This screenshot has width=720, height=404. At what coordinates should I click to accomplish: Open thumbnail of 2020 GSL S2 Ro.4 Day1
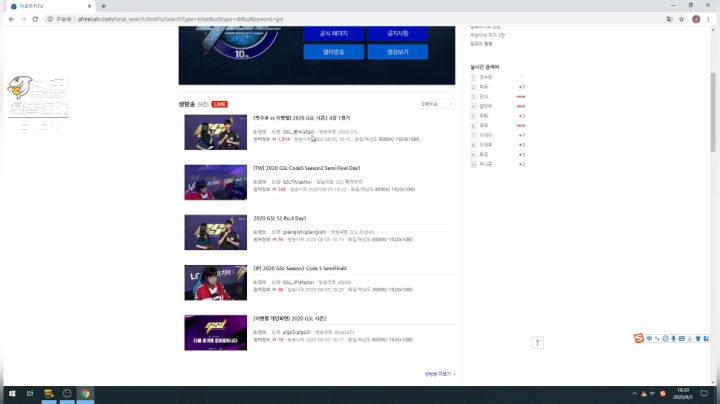(x=215, y=232)
